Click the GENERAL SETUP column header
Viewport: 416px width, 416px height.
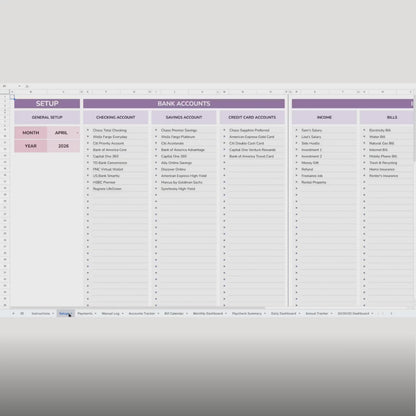pos(47,117)
